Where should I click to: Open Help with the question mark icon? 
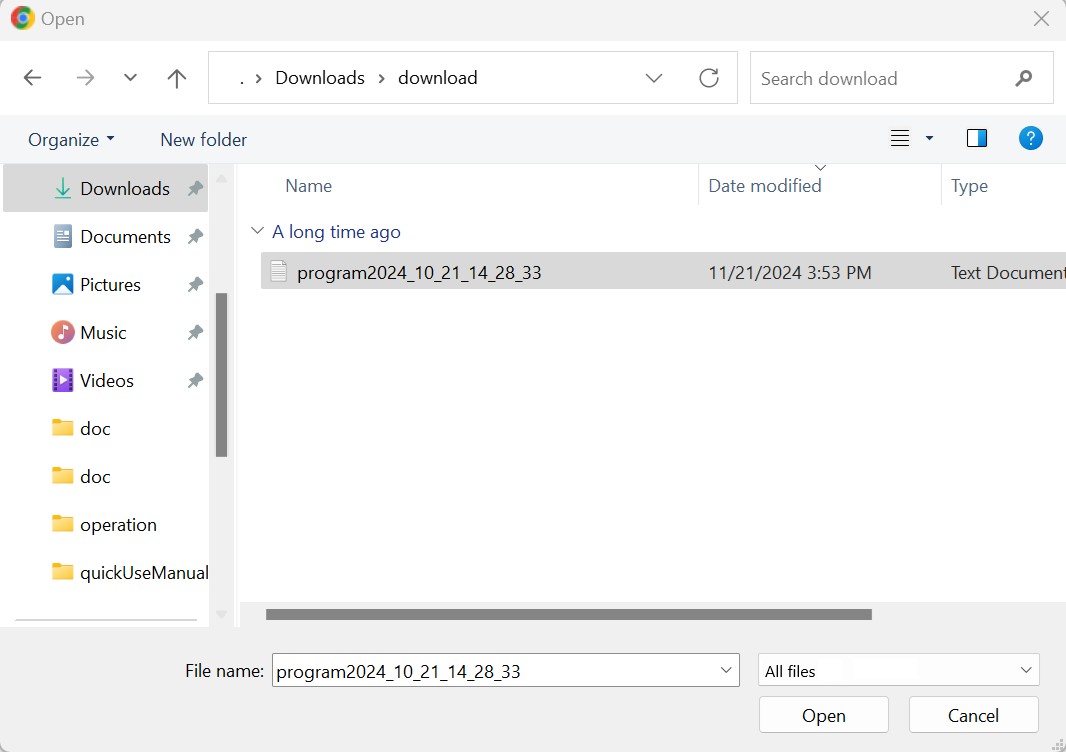[x=1031, y=139]
